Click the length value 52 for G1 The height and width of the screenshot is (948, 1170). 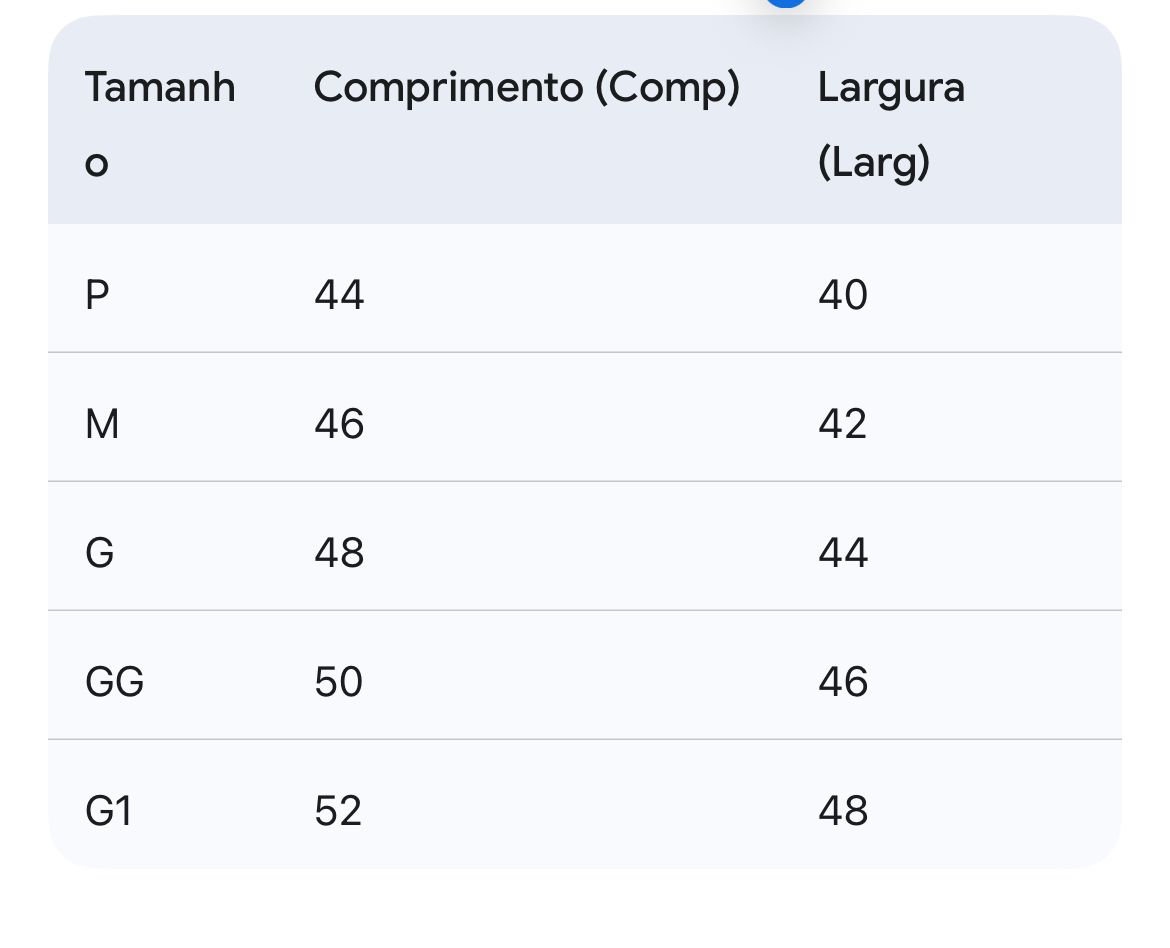(x=338, y=811)
